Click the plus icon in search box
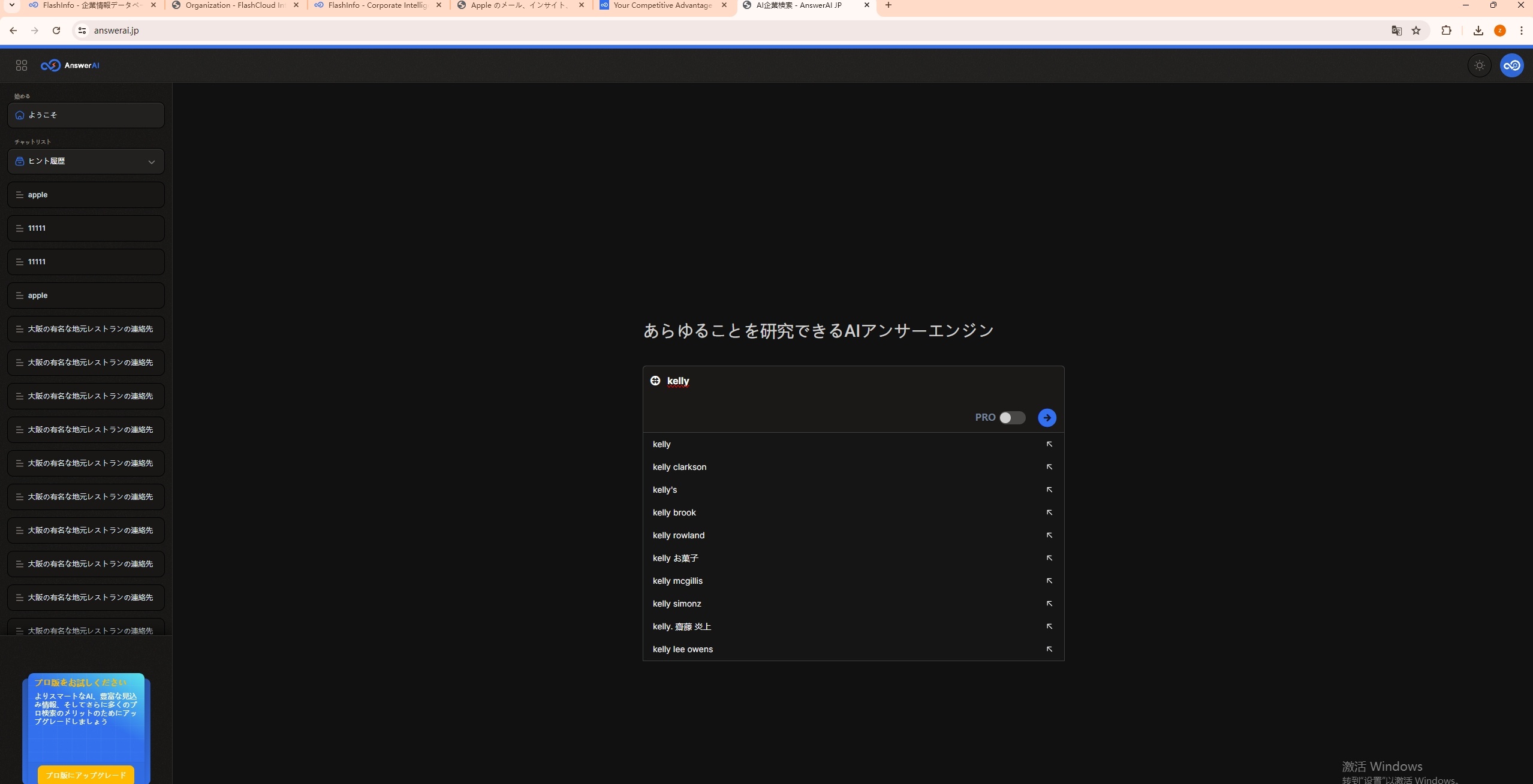Screen dimensions: 1533x784 655,381
